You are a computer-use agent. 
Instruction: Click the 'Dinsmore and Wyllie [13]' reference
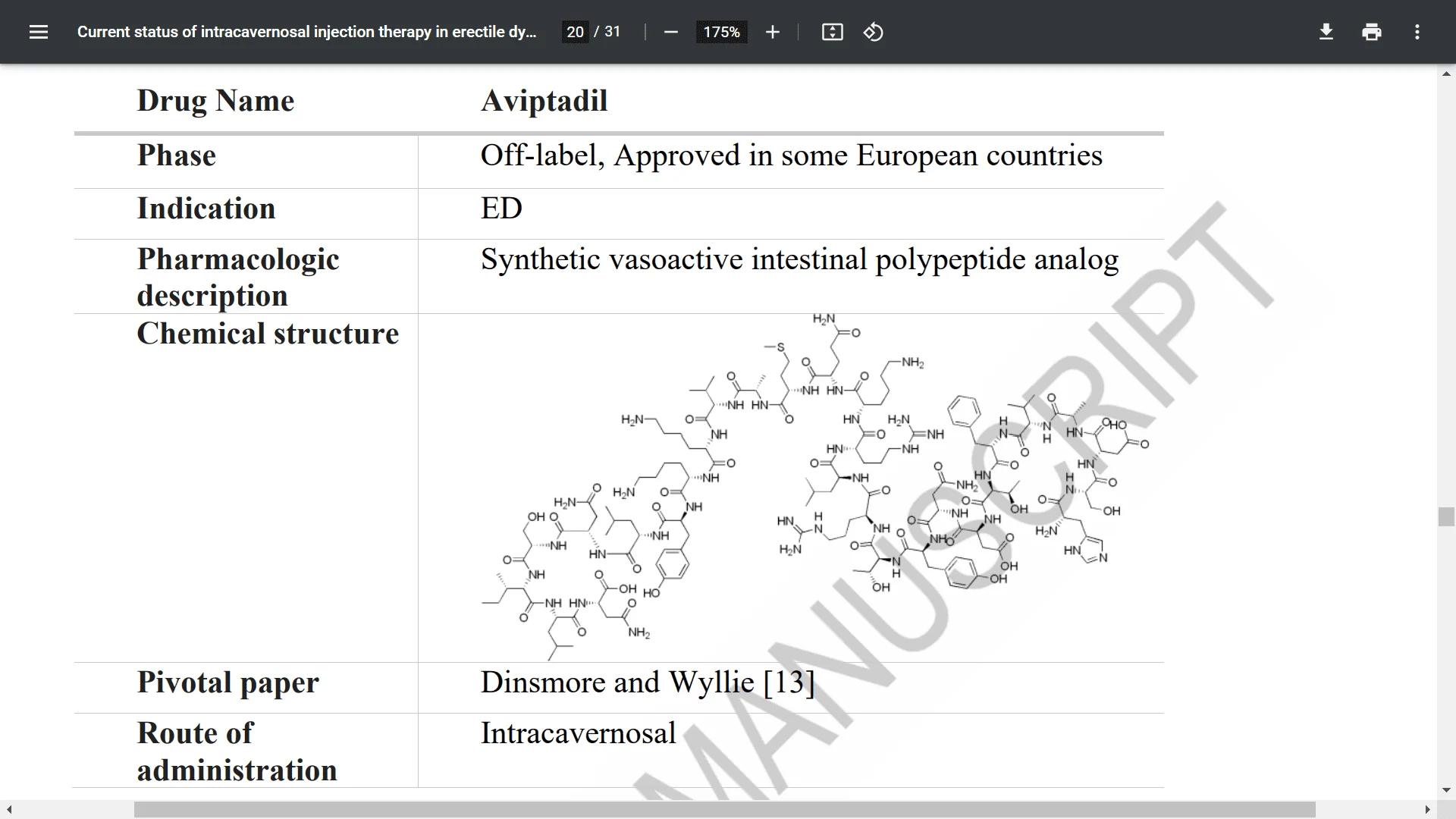[x=648, y=682]
